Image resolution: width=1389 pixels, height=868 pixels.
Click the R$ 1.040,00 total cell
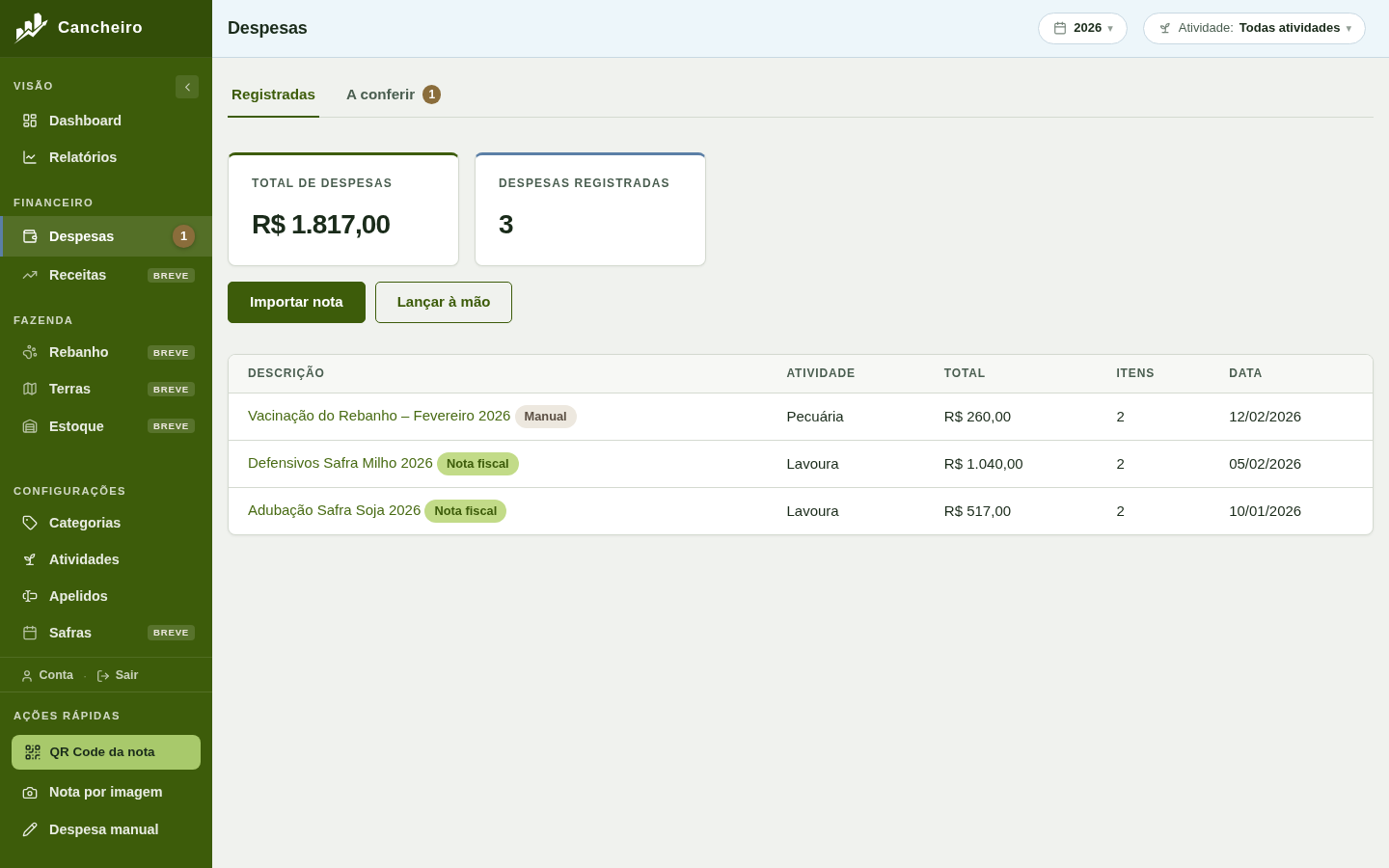pos(983,464)
